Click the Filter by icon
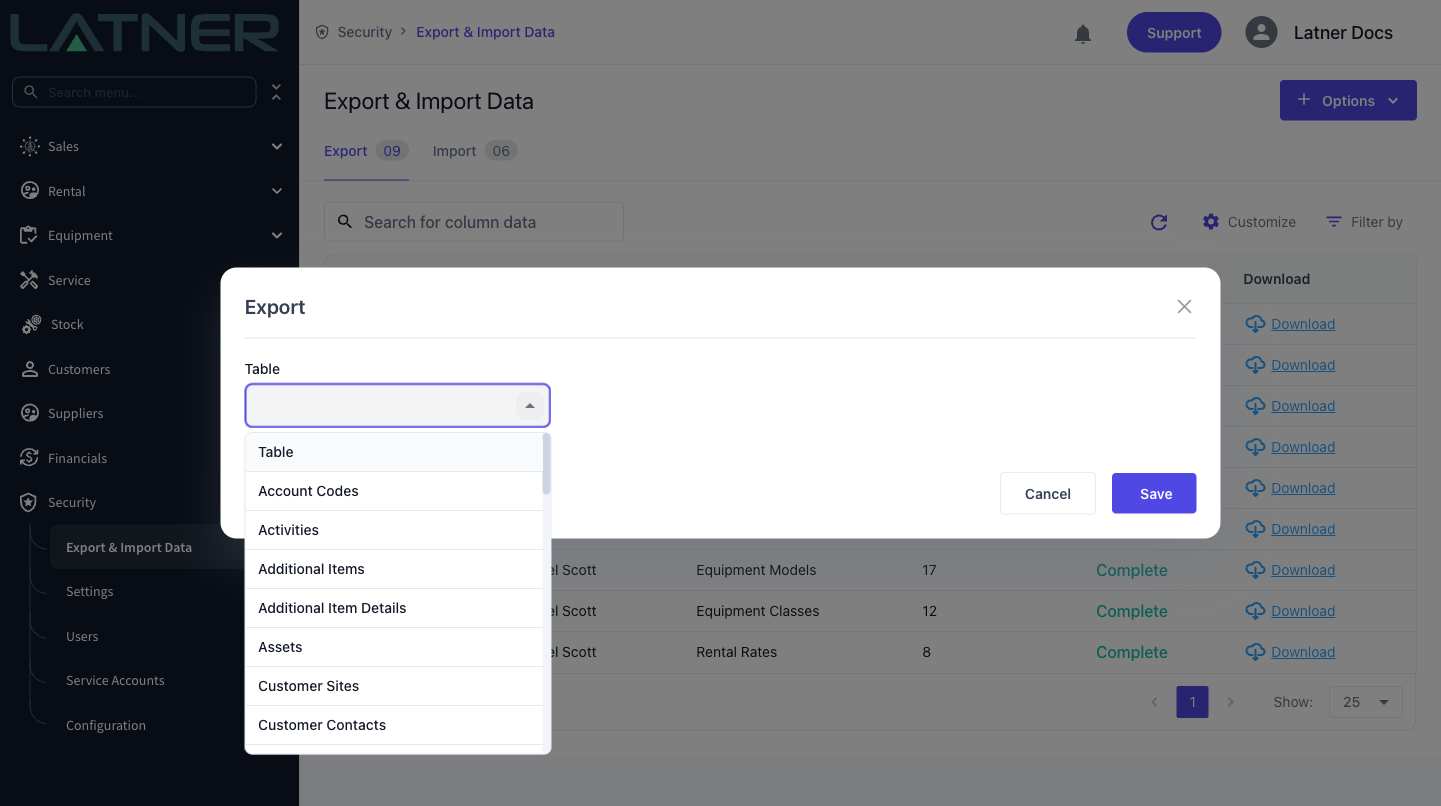Viewport: 1441px width, 806px height. [1334, 221]
